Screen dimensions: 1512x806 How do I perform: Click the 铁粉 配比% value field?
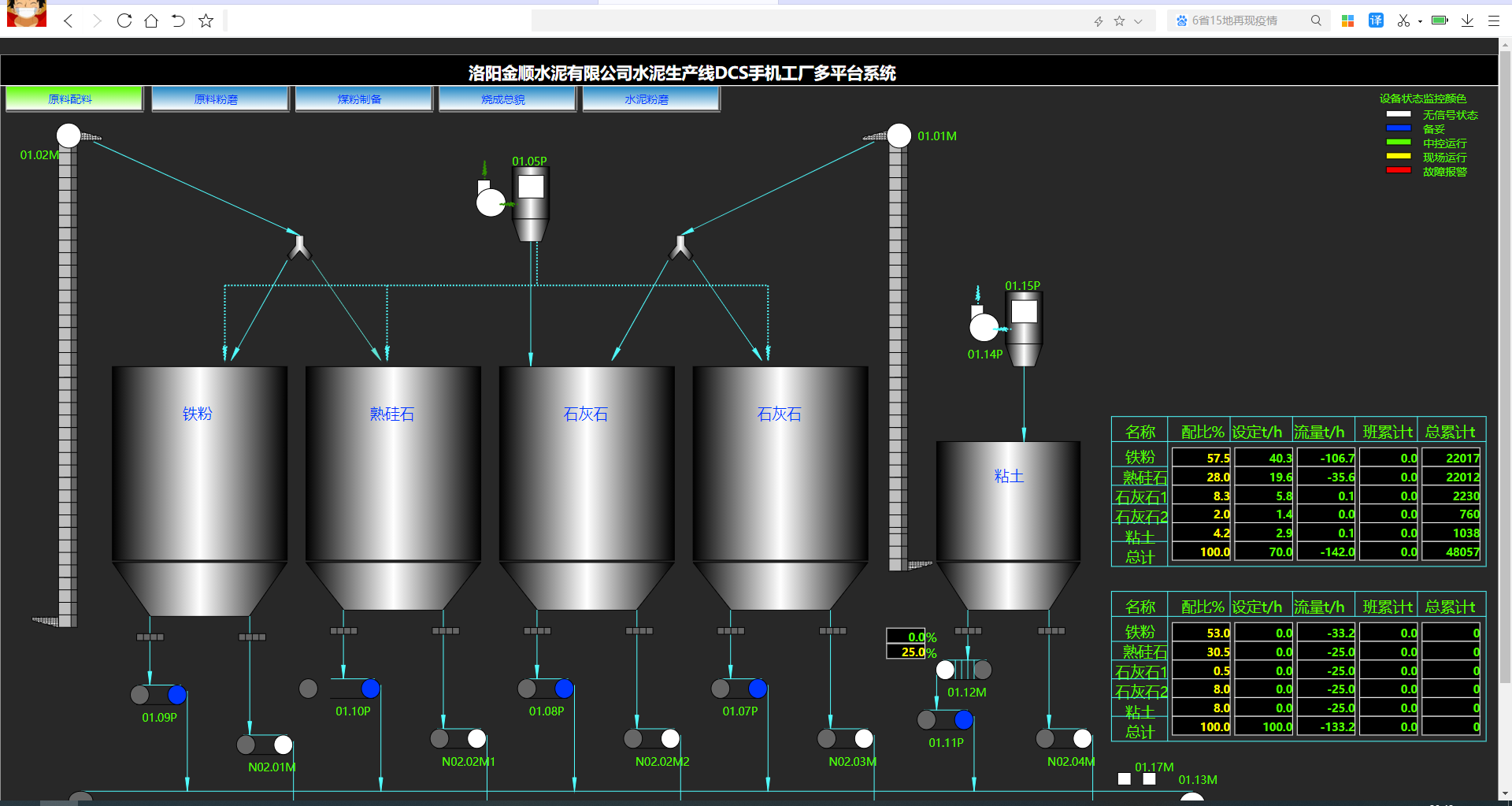(x=1201, y=458)
